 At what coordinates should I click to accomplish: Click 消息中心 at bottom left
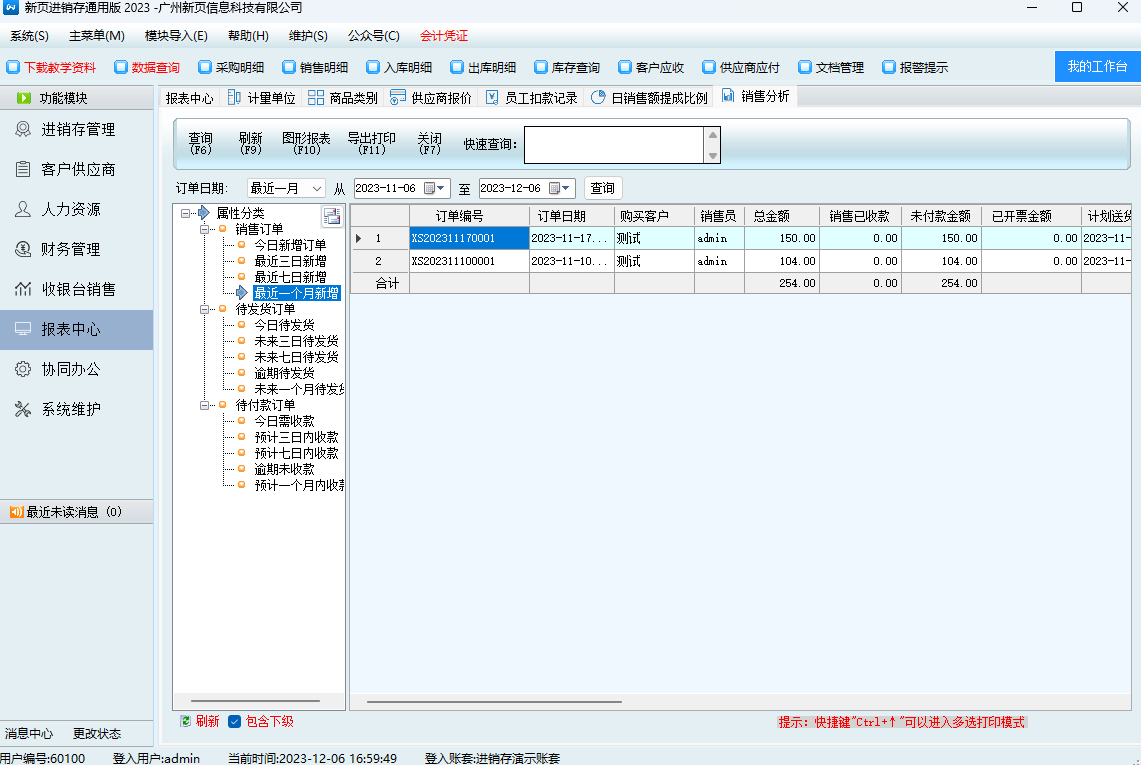(x=29, y=734)
